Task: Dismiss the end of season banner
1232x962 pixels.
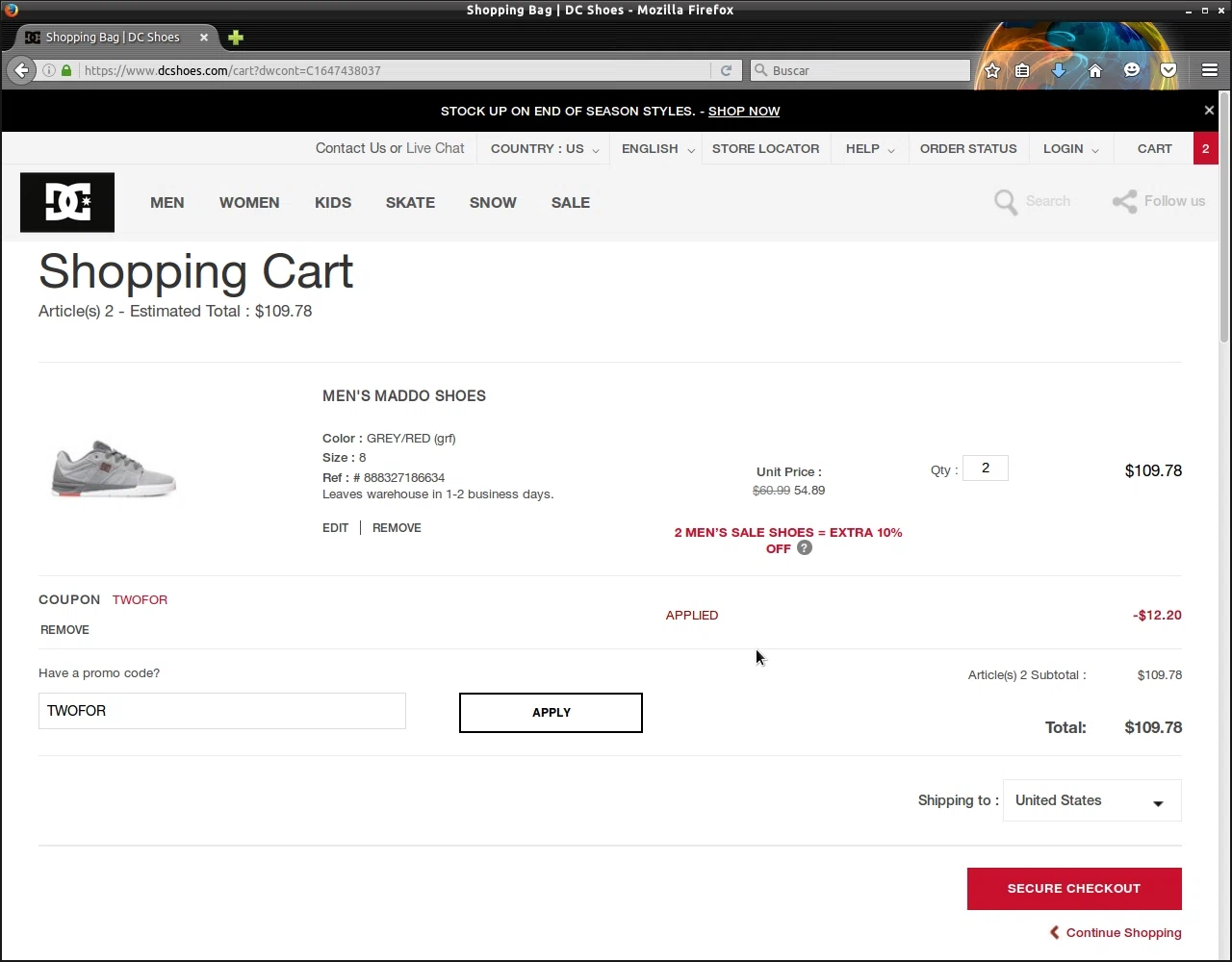Action: (1209, 111)
